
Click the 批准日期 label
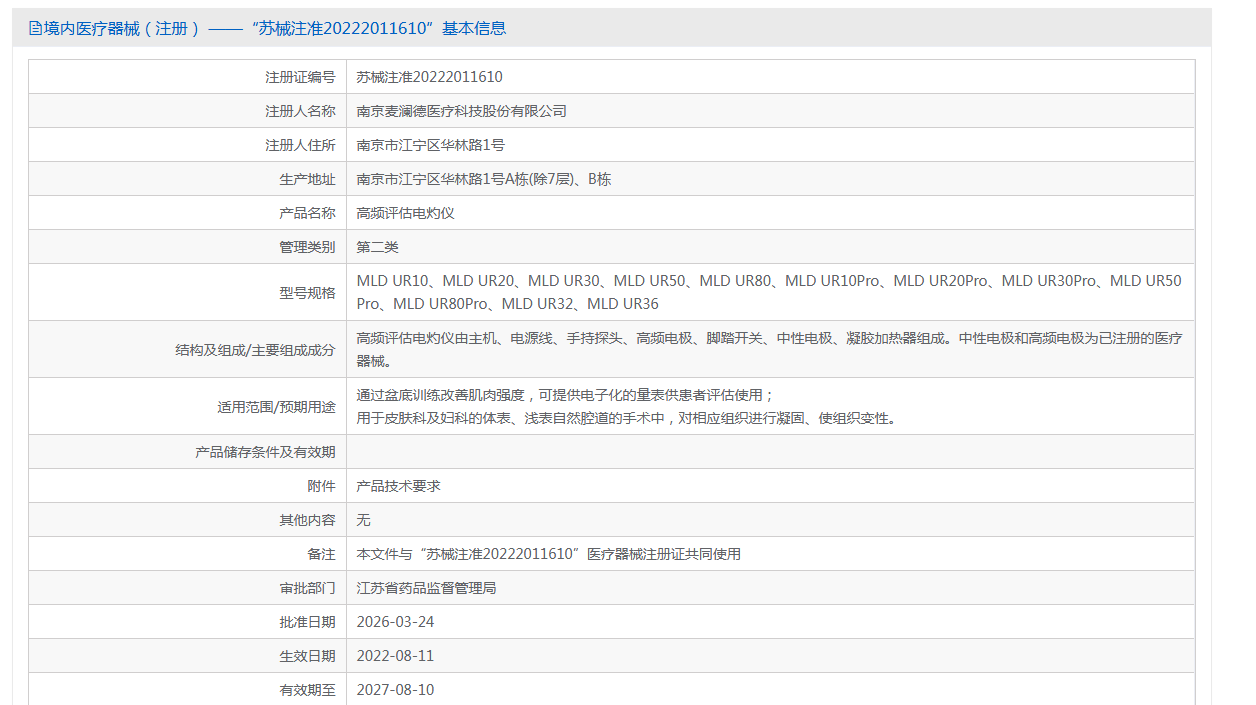pyautogui.click(x=307, y=622)
